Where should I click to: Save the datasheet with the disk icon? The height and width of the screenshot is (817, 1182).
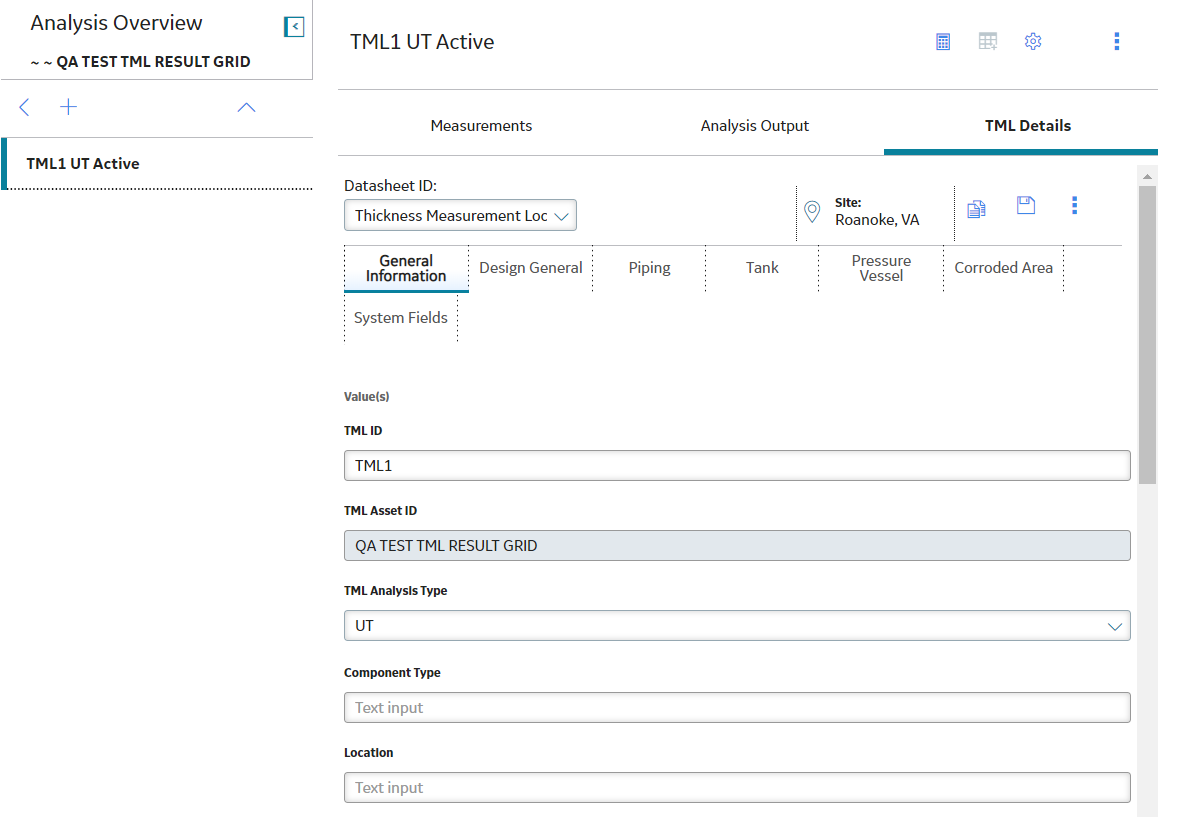(1026, 205)
